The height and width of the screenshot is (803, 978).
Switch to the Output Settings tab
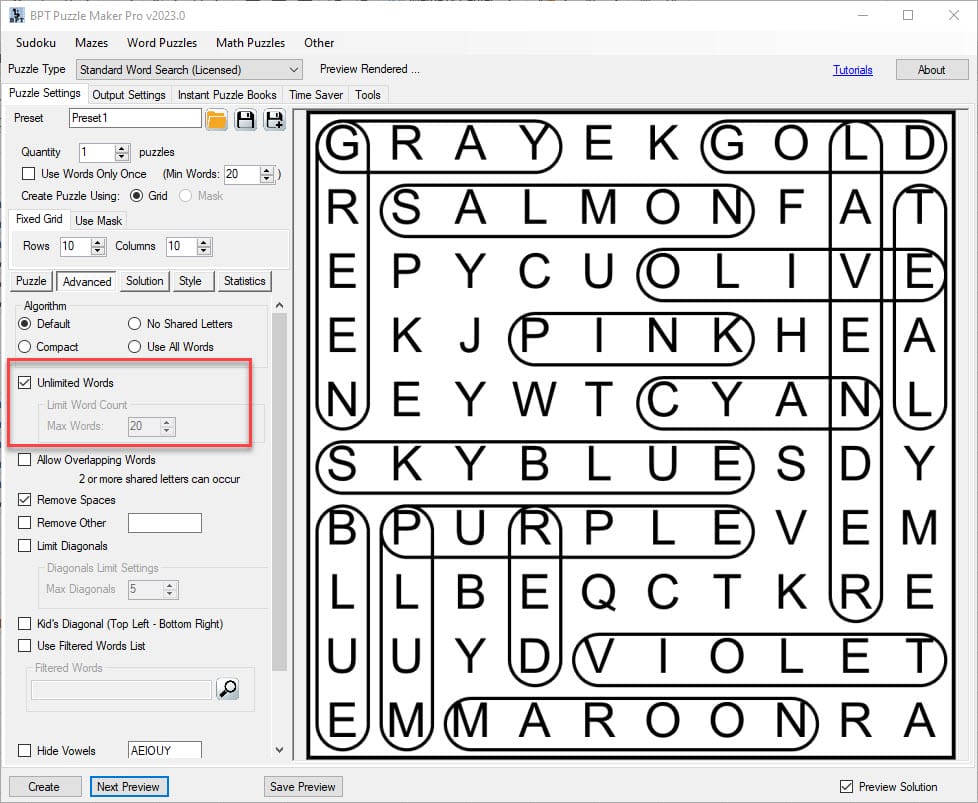(x=129, y=95)
